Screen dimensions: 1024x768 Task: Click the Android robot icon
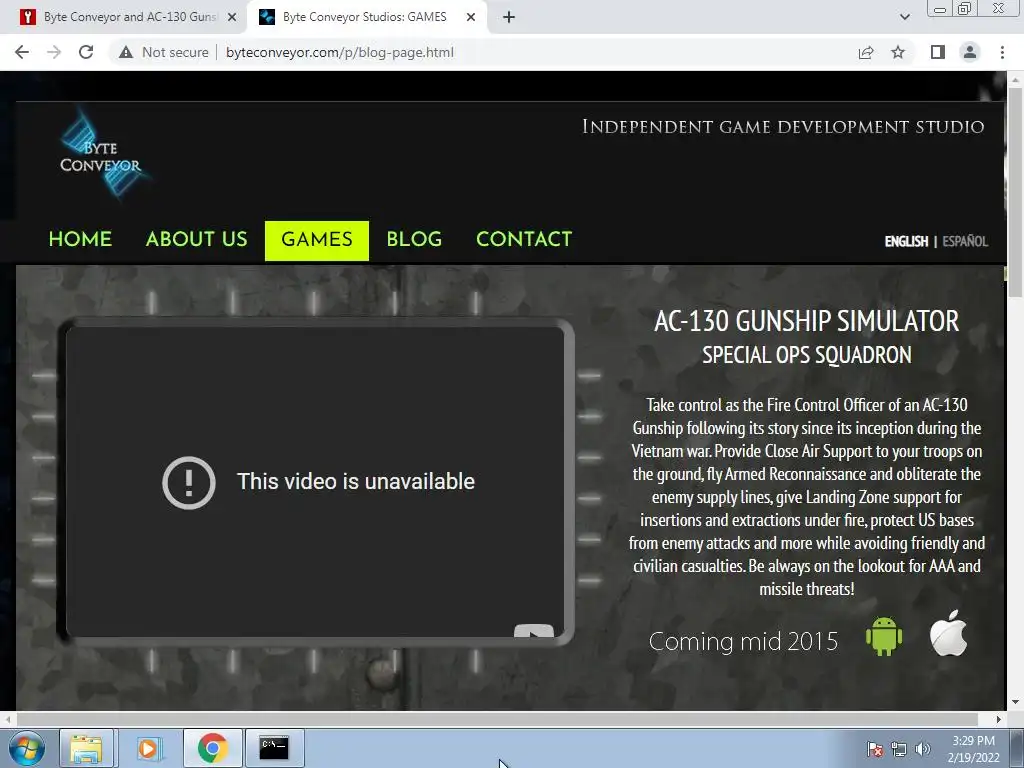pyautogui.click(x=884, y=635)
